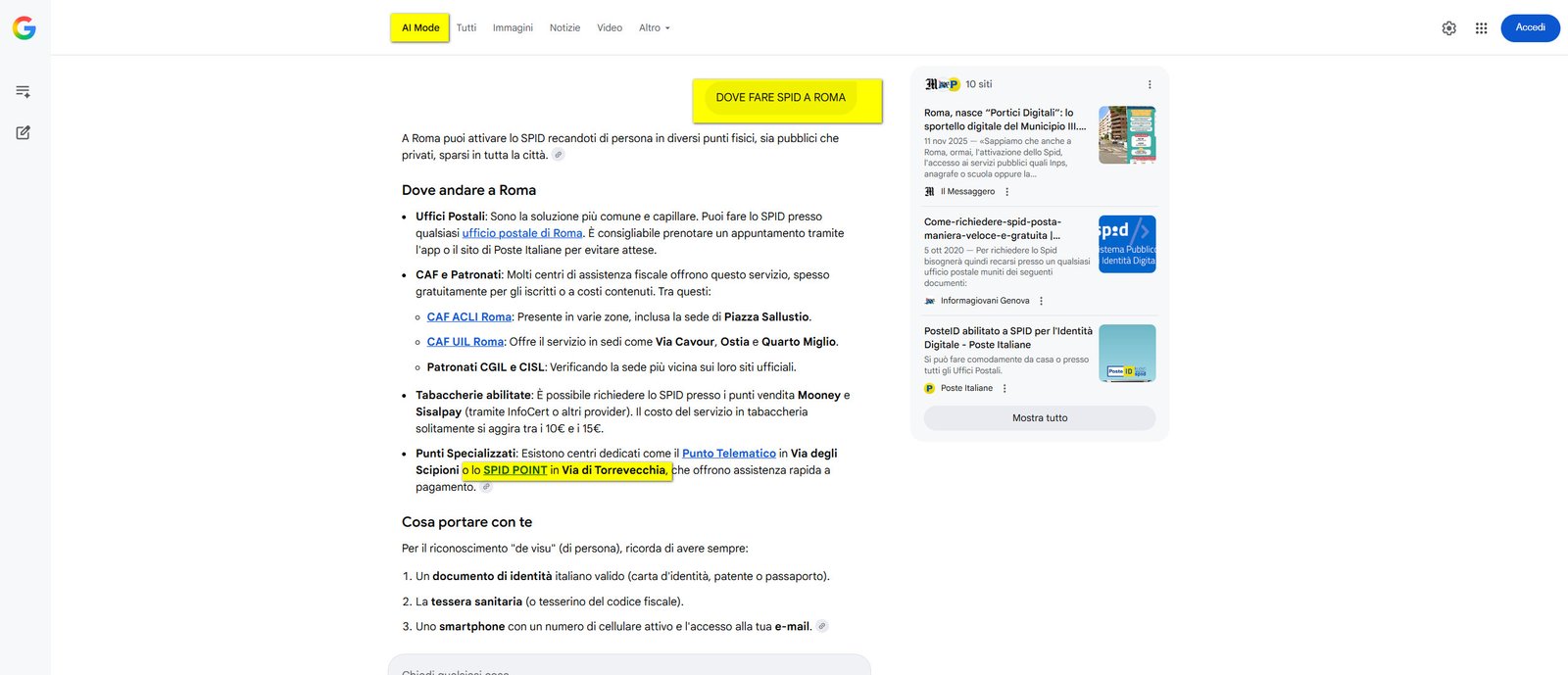Click the Mostra tutto button

coord(1040,417)
